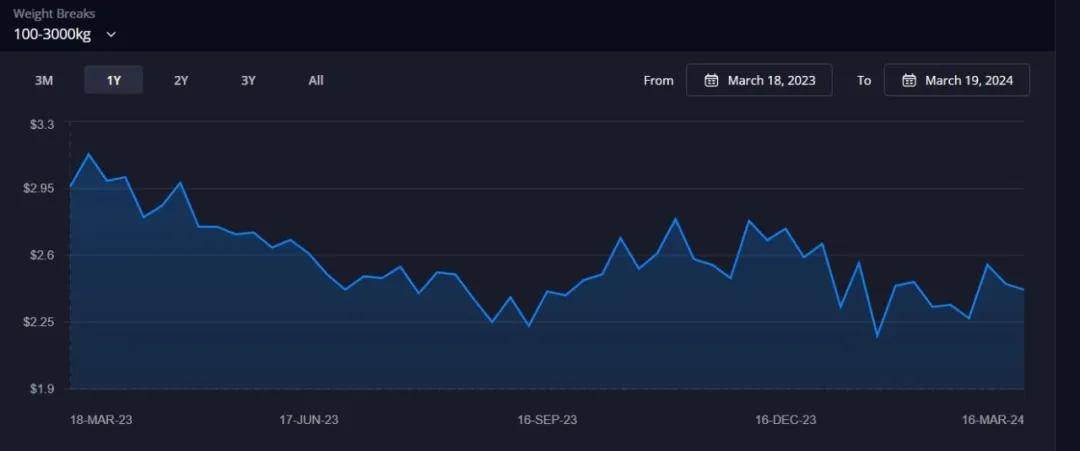Click the calendar icon in the To date field

[908, 80]
